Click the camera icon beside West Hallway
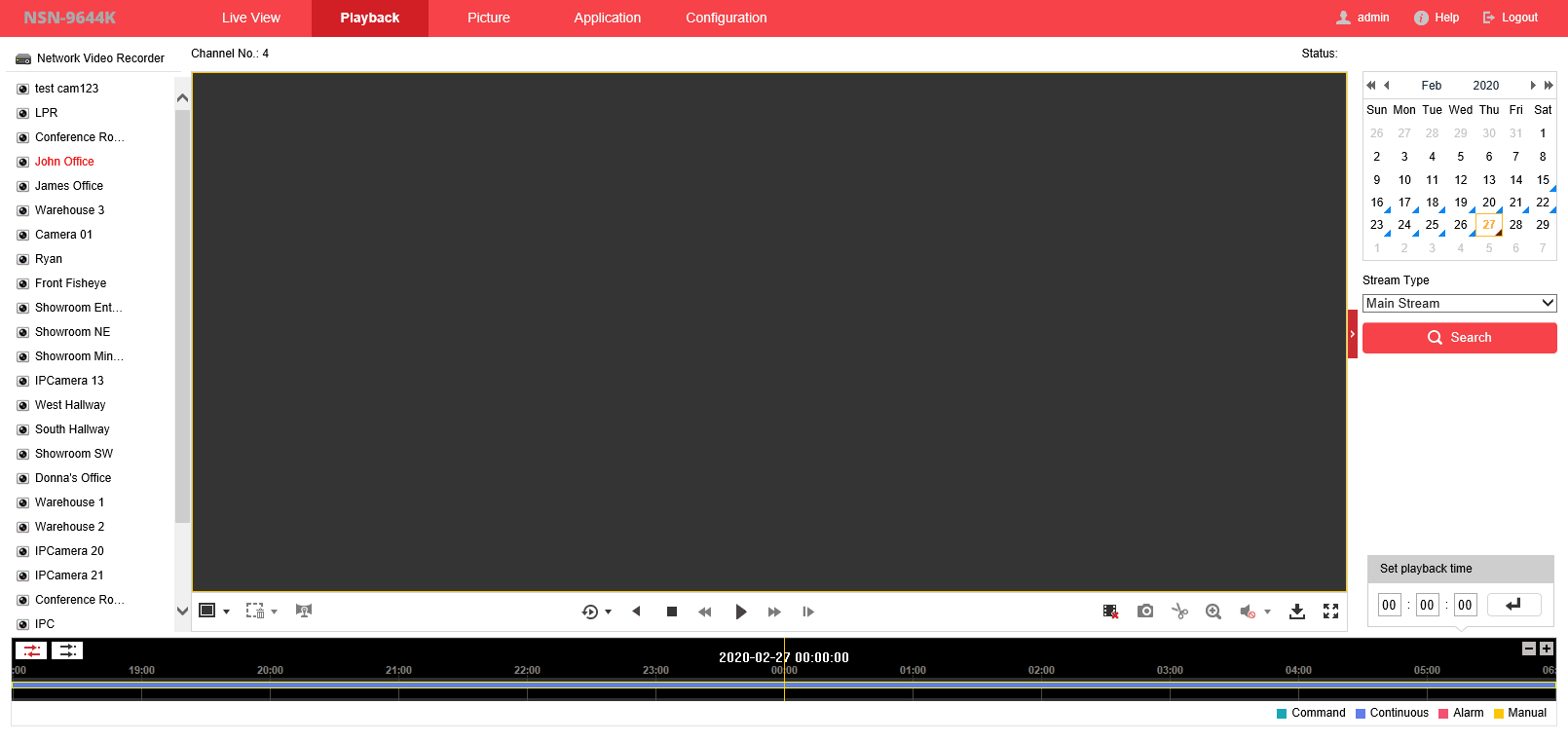 [x=22, y=405]
